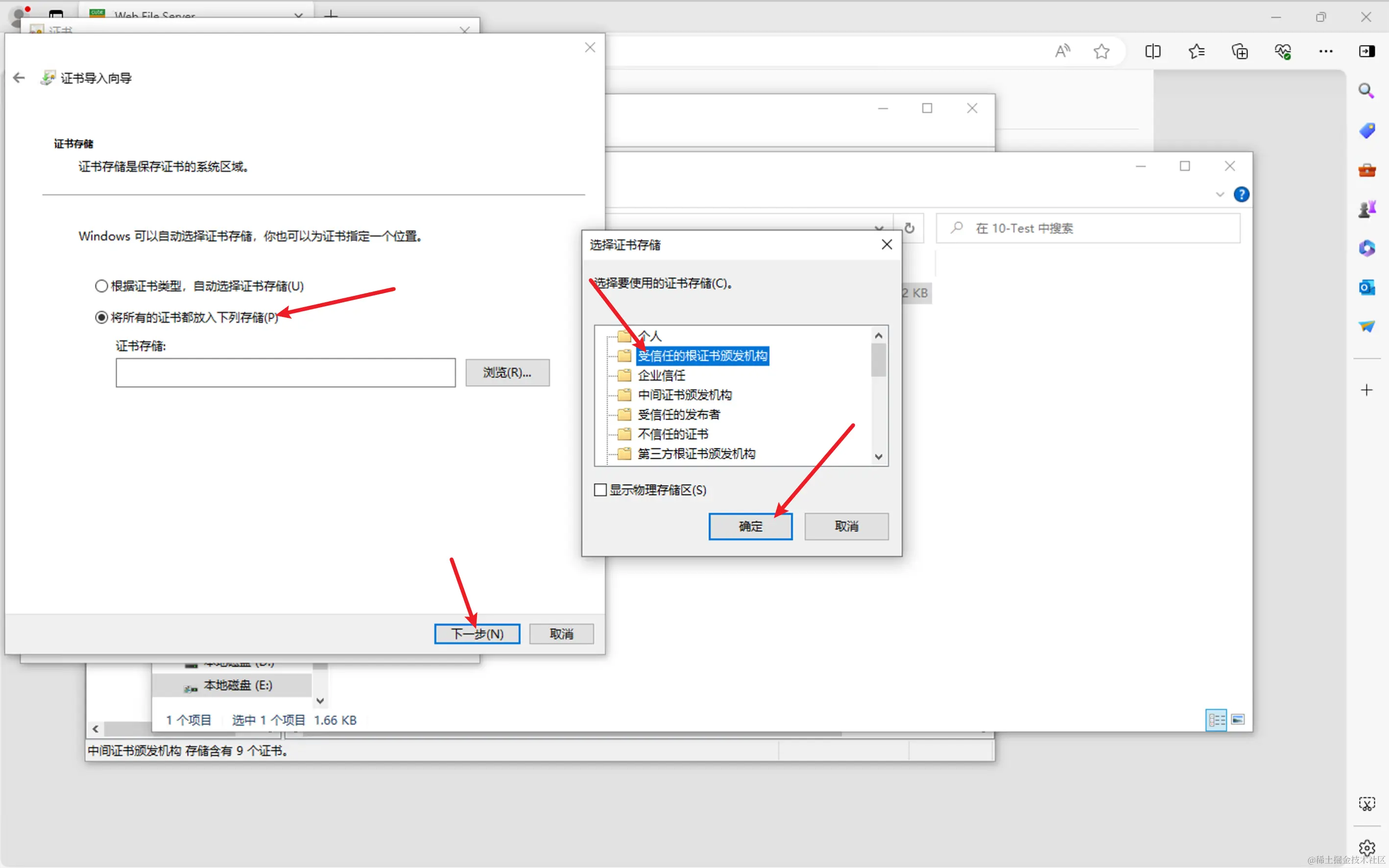Open Edge Settings and more menu
1389x868 pixels.
(x=1326, y=51)
